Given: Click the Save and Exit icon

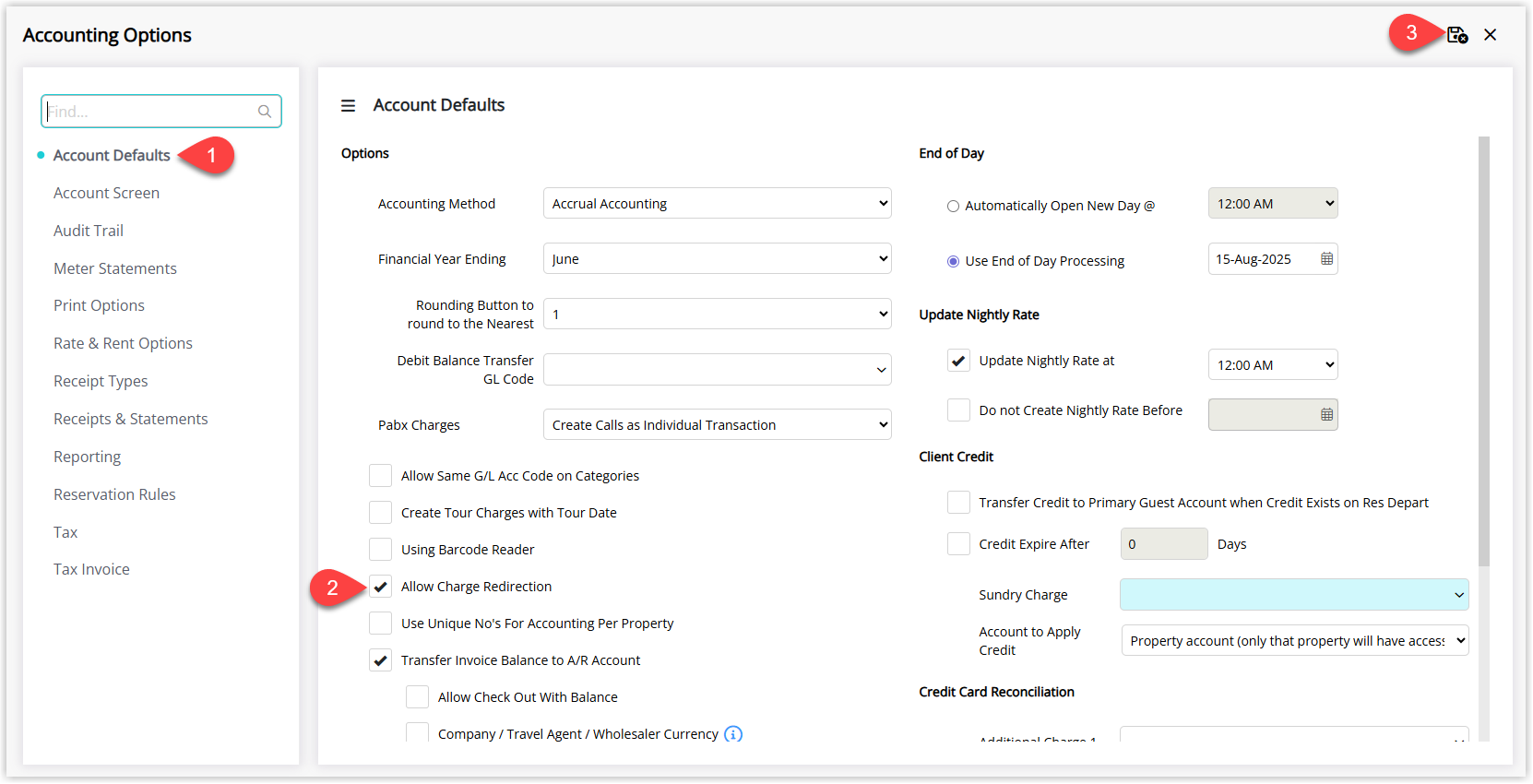Looking at the screenshot, I should [1456, 35].
